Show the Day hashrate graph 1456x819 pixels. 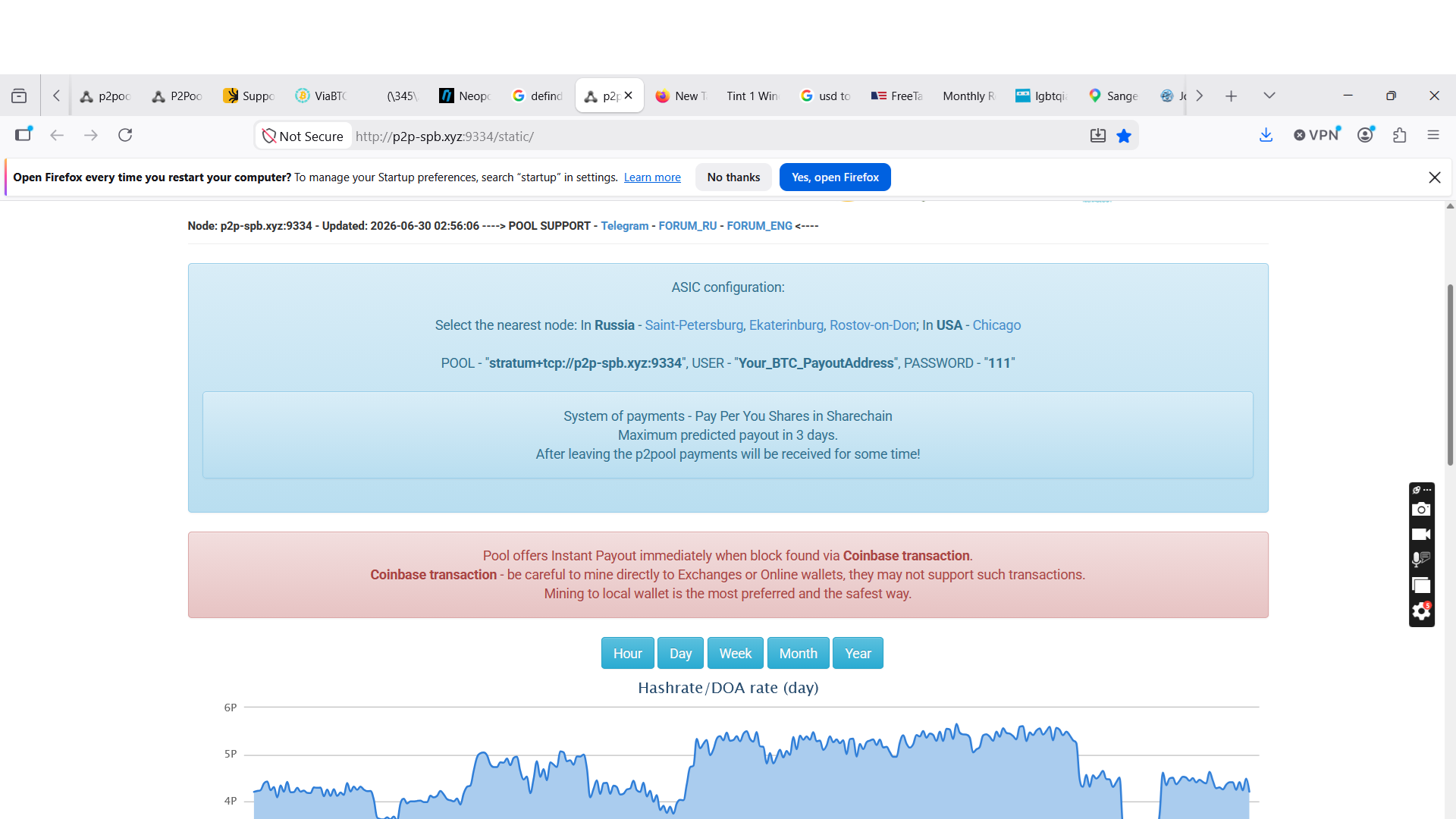[681, 653]
